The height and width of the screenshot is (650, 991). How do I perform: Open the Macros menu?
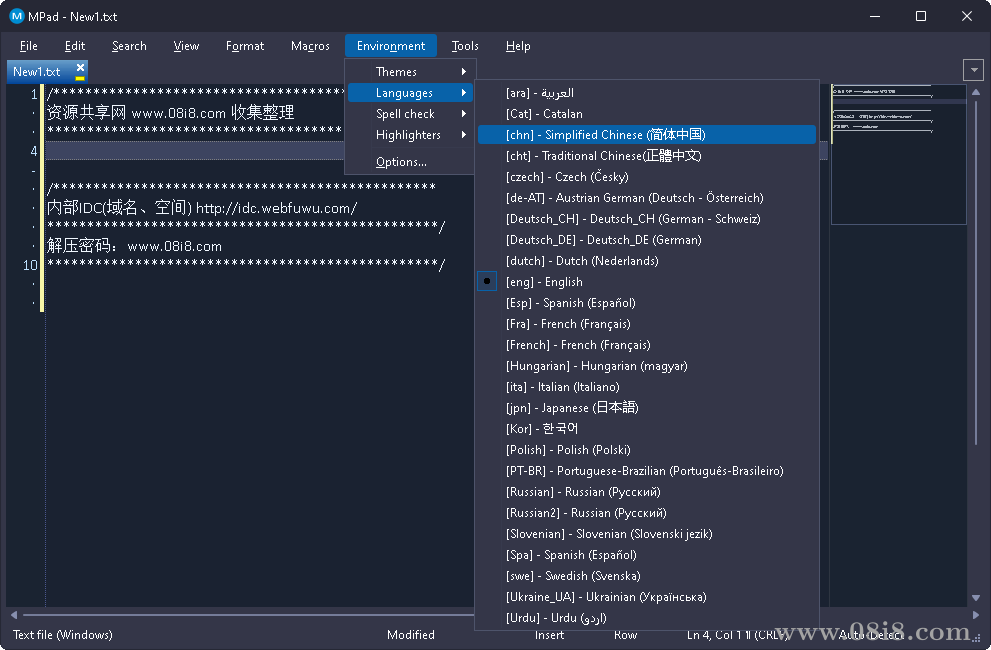(310, 46)
